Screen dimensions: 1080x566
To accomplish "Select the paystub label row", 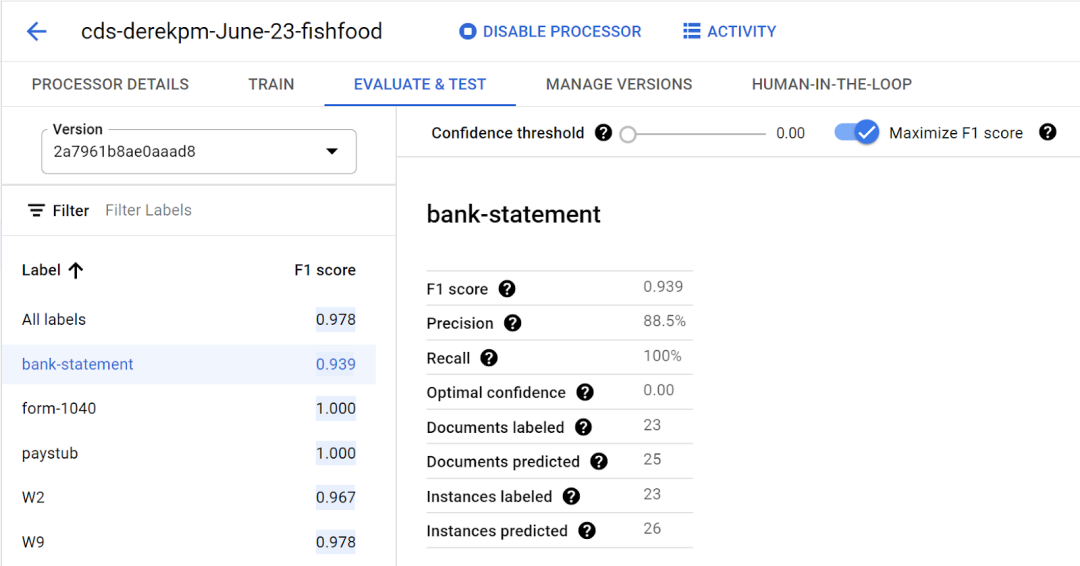I will tap(189, 453).
